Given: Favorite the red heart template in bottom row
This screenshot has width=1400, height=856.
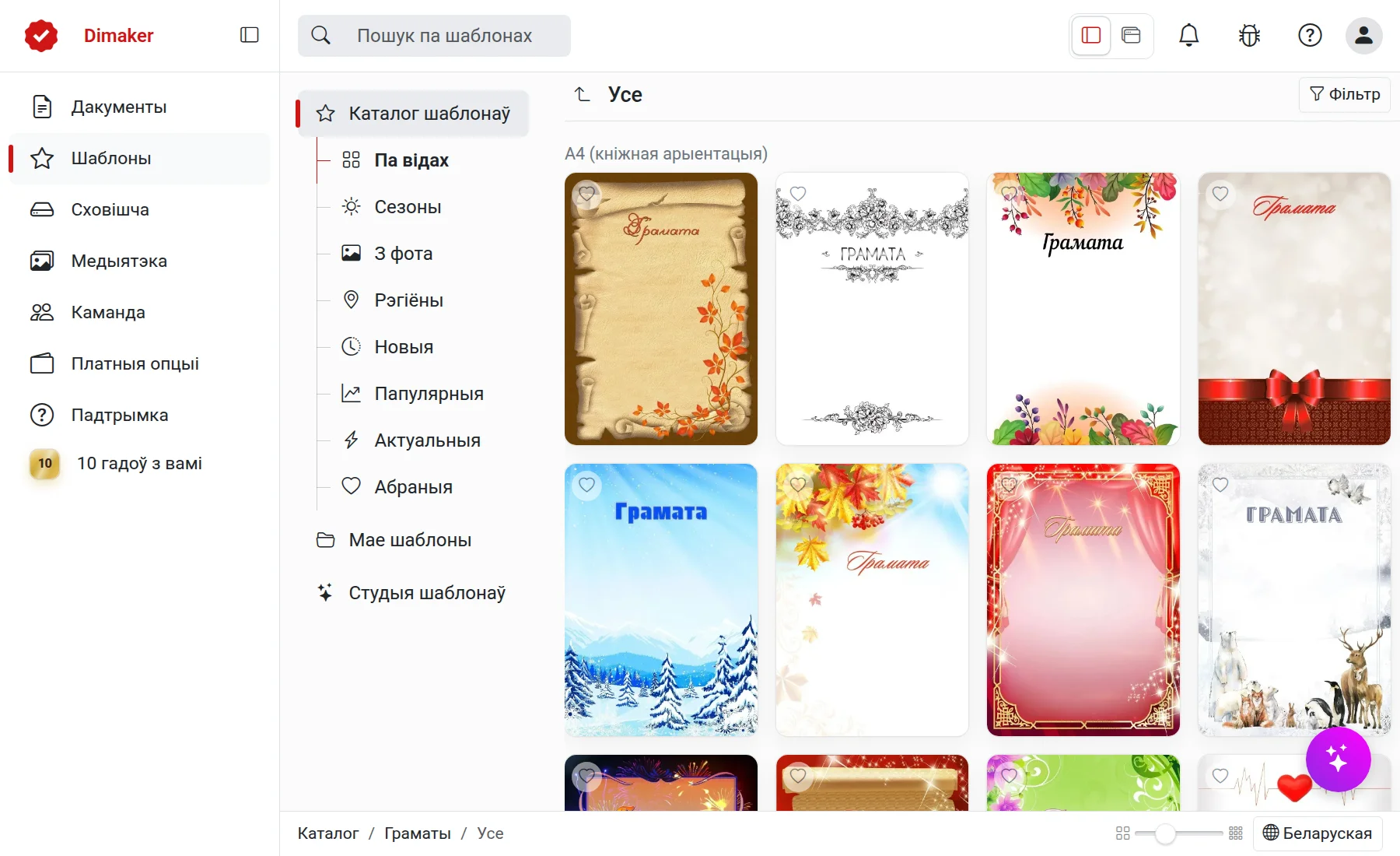Looking at the screenshot, I should tap(1220, 775).
